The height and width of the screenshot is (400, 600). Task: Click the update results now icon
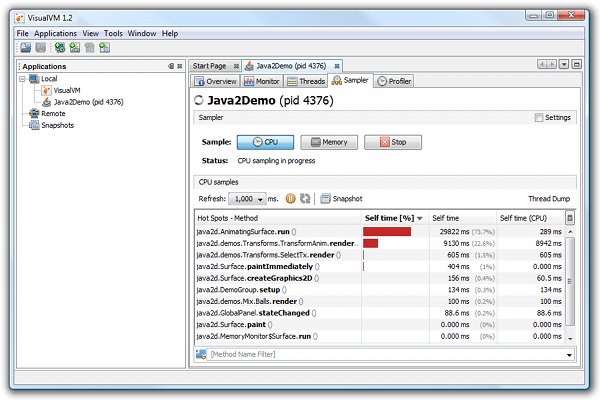[x=305, y=199]
